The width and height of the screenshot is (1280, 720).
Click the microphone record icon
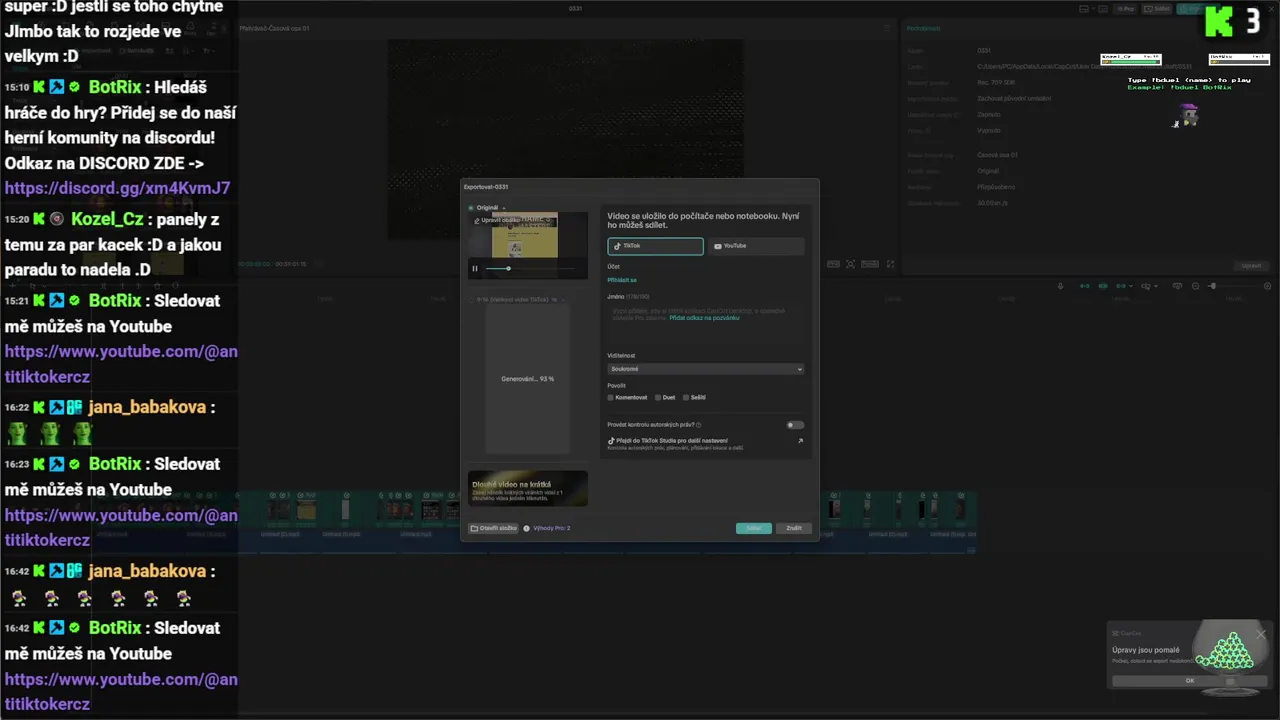coord(1060,286)
